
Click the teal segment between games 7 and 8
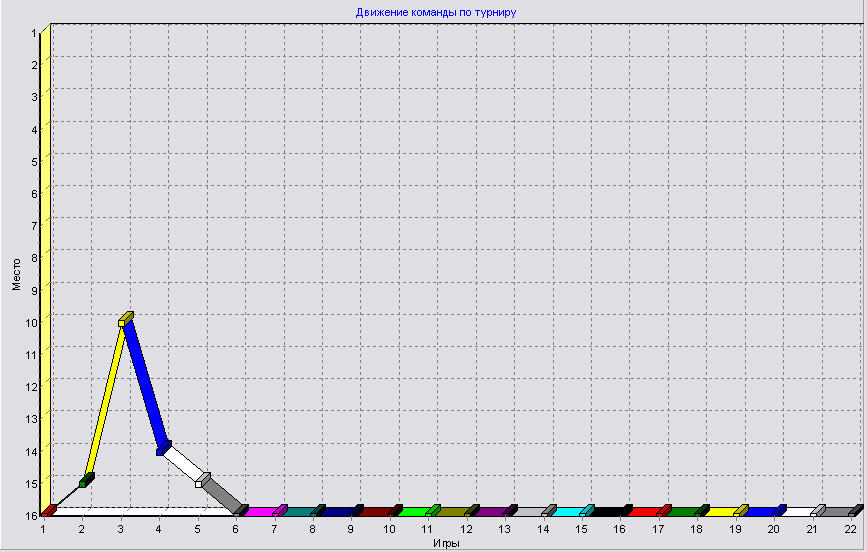point(299,512)
